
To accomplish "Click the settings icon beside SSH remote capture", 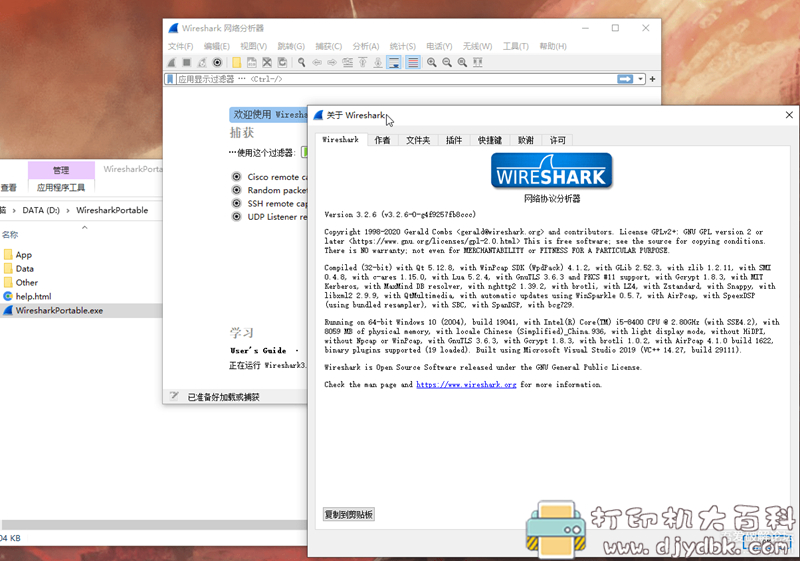I will (237, 203).
